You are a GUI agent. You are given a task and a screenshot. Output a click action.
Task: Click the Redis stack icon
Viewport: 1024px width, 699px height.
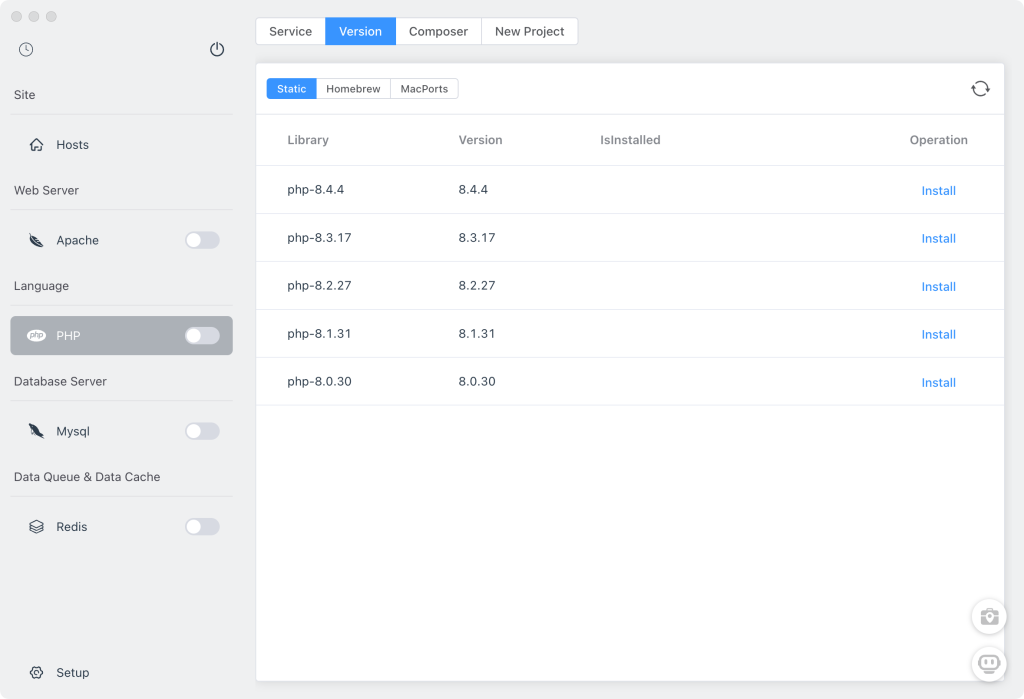pyautogui.click(x=37, y=527)
